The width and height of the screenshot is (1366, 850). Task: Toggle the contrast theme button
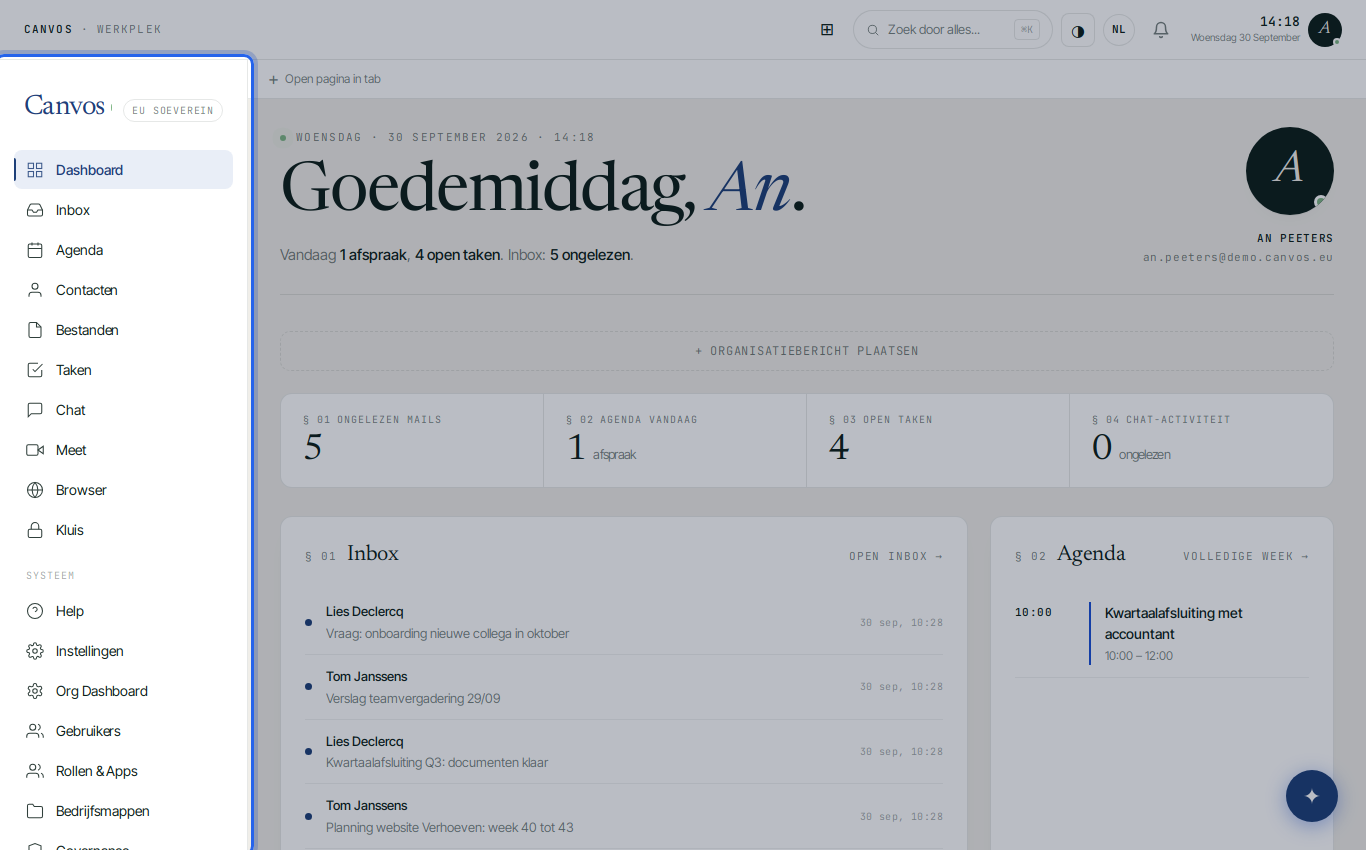[x=1078, y=30]
